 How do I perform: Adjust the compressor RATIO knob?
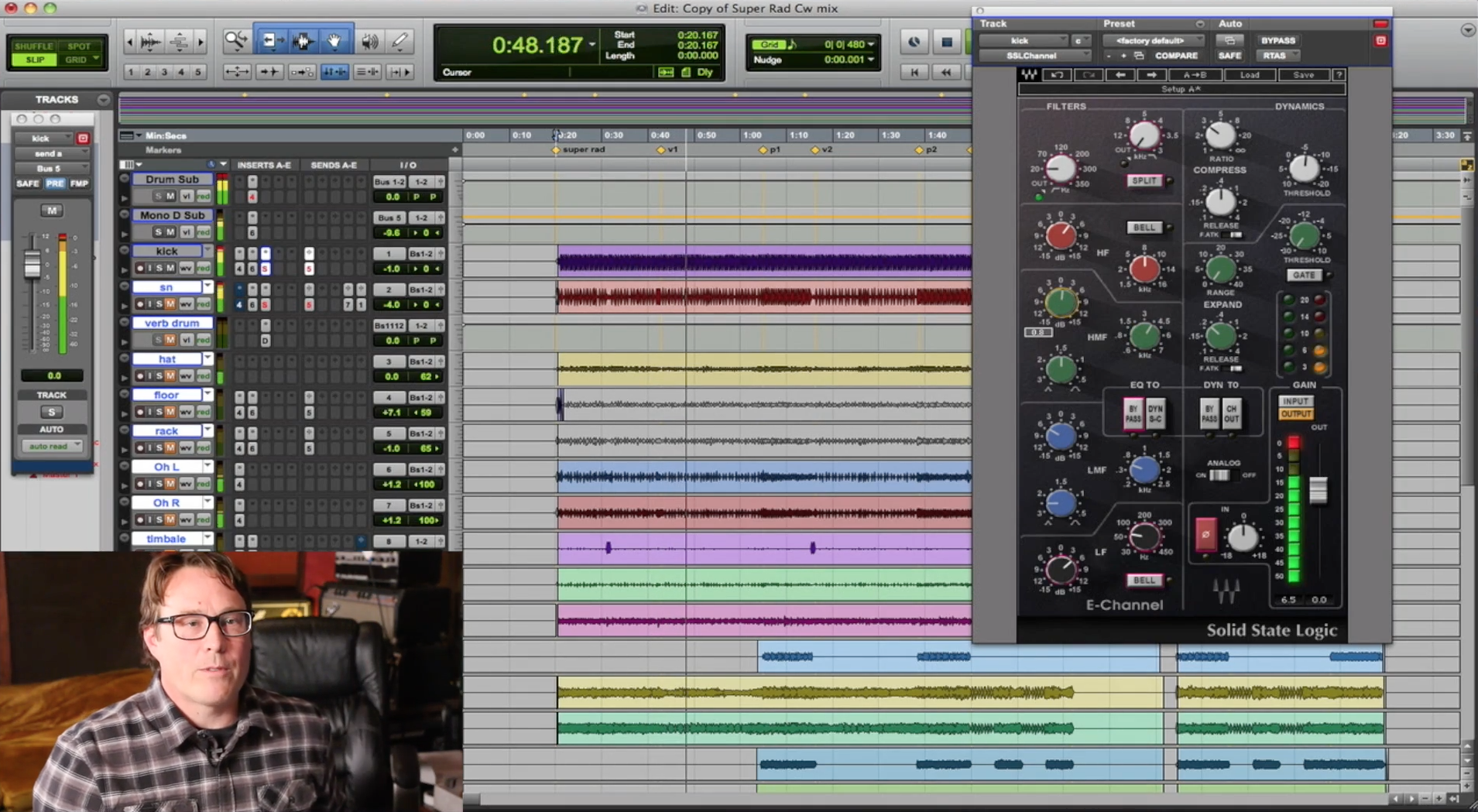[1221, 135]
